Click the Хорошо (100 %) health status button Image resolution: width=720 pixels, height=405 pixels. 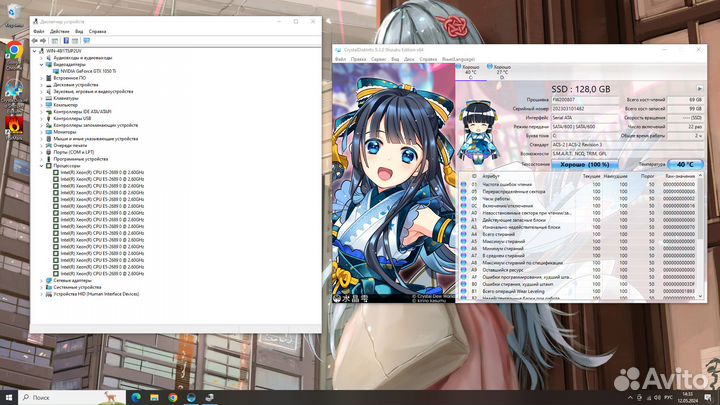pyautogui.click(x=585, y=164)
